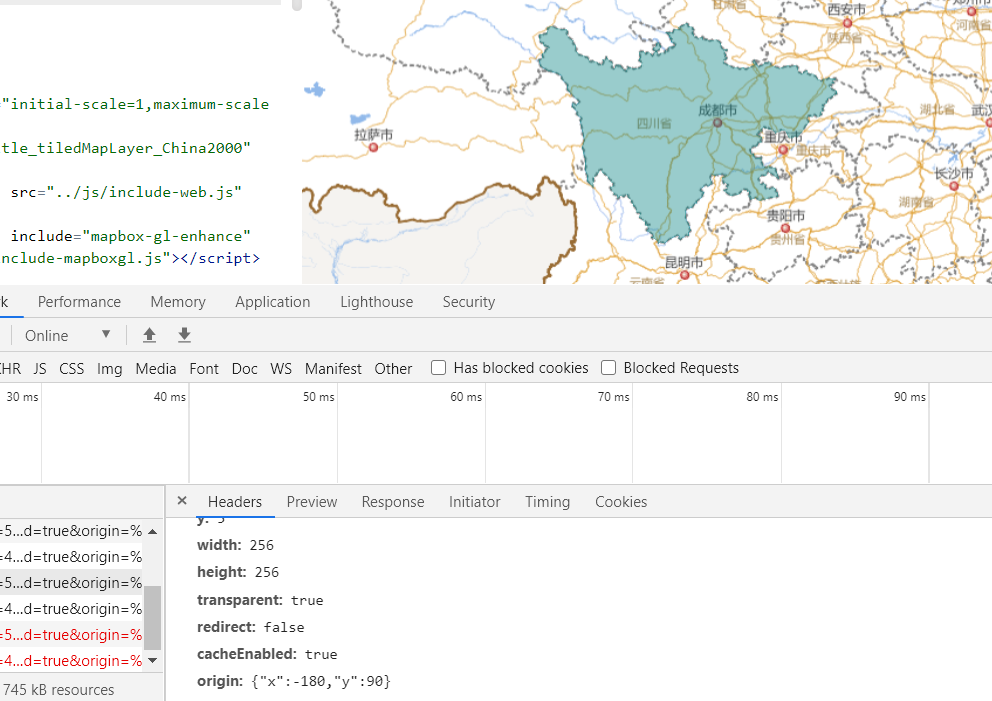Screen dimensions: 992x701
Task: Click the "redirect: false" parameter line
Action: 251,627
